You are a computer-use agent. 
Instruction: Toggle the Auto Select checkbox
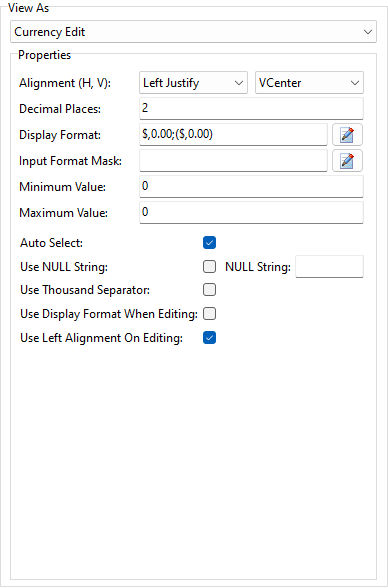209,243
